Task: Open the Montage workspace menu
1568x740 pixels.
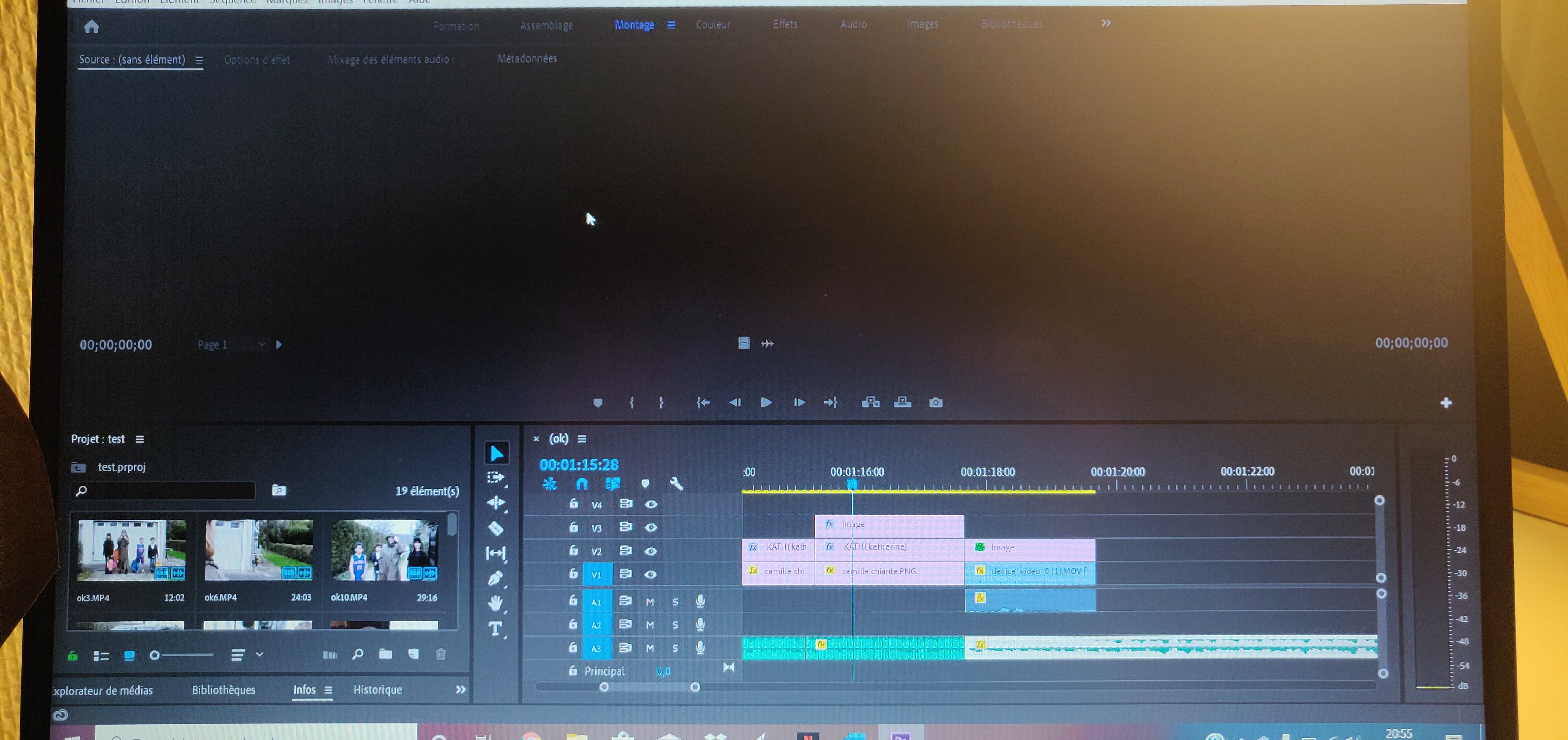Action: tap(671, 25)
